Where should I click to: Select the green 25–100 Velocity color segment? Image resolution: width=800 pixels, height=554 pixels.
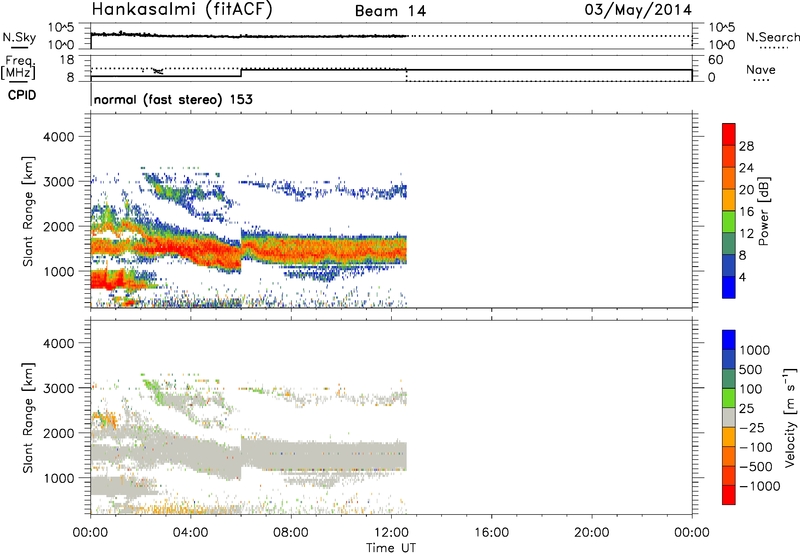coord(729,398)
